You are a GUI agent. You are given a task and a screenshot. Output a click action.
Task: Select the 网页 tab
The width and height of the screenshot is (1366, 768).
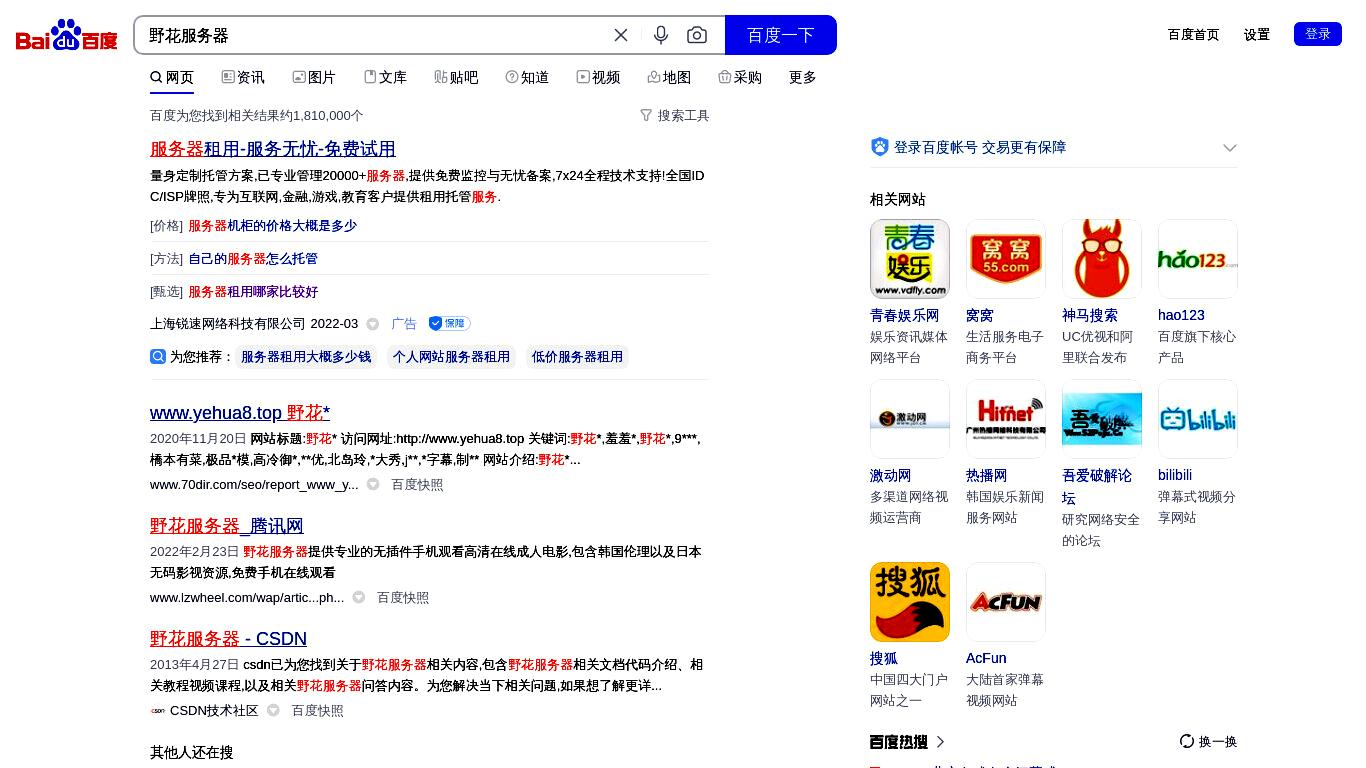coord(172,77)
